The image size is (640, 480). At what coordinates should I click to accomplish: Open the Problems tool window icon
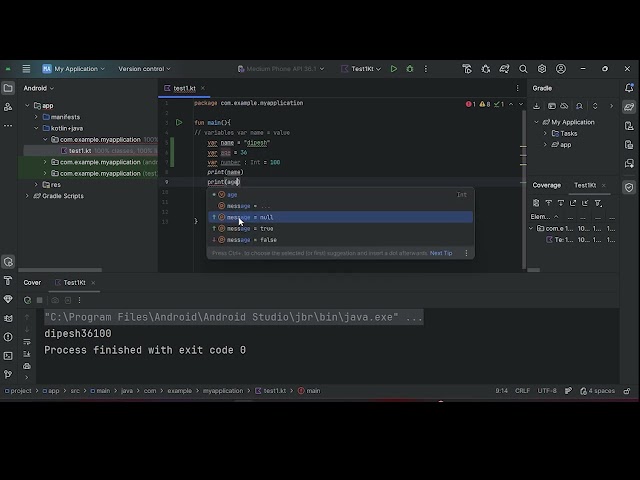tap(8, 337)
